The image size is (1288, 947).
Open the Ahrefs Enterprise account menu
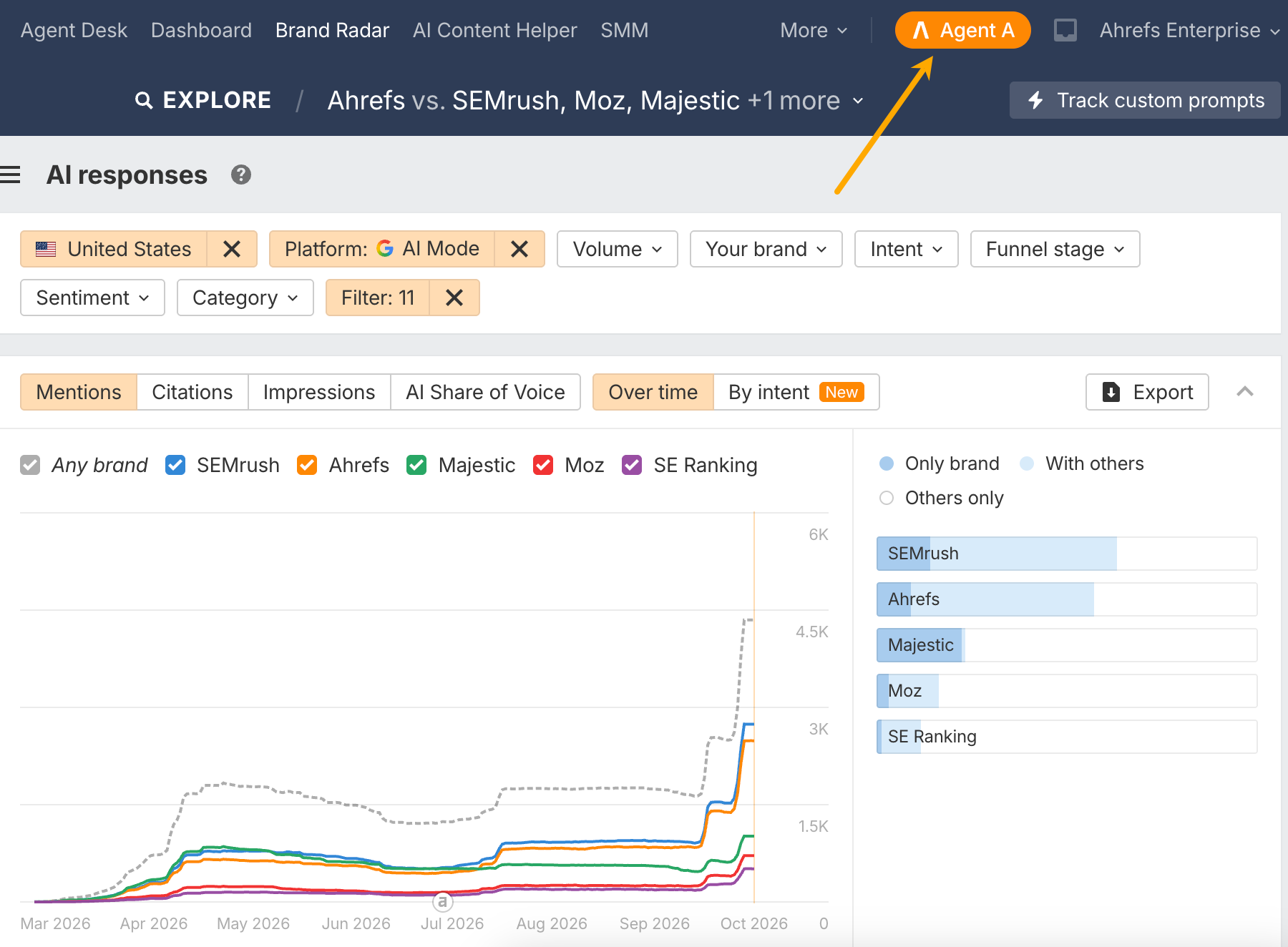(1189, 30)
